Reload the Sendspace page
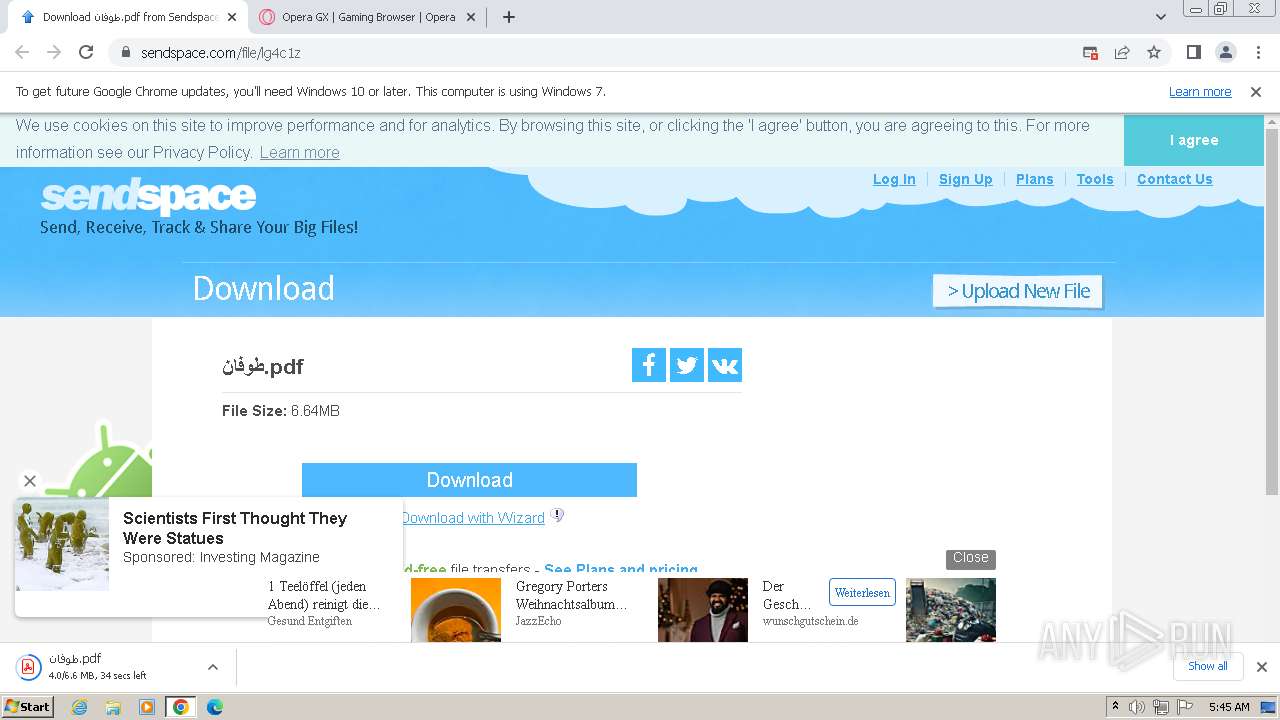 pyautogui.click(x=86, y=52)
